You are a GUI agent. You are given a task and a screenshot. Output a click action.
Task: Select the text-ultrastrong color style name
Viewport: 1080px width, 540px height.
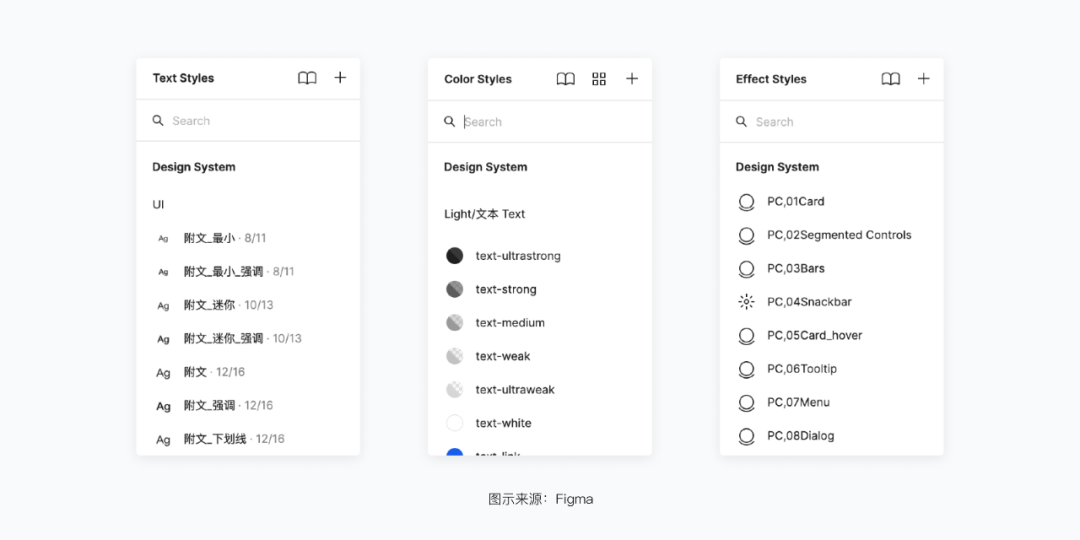[x=518, y=256]
